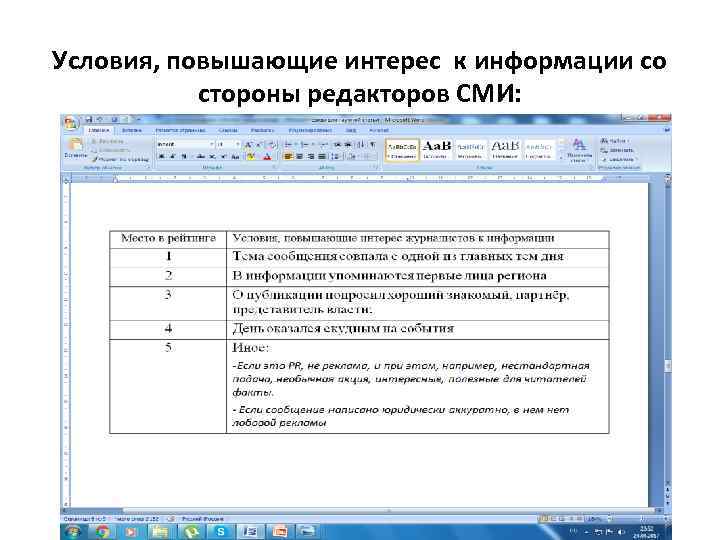
Task: Apply red font color
Action: point(267,157)
